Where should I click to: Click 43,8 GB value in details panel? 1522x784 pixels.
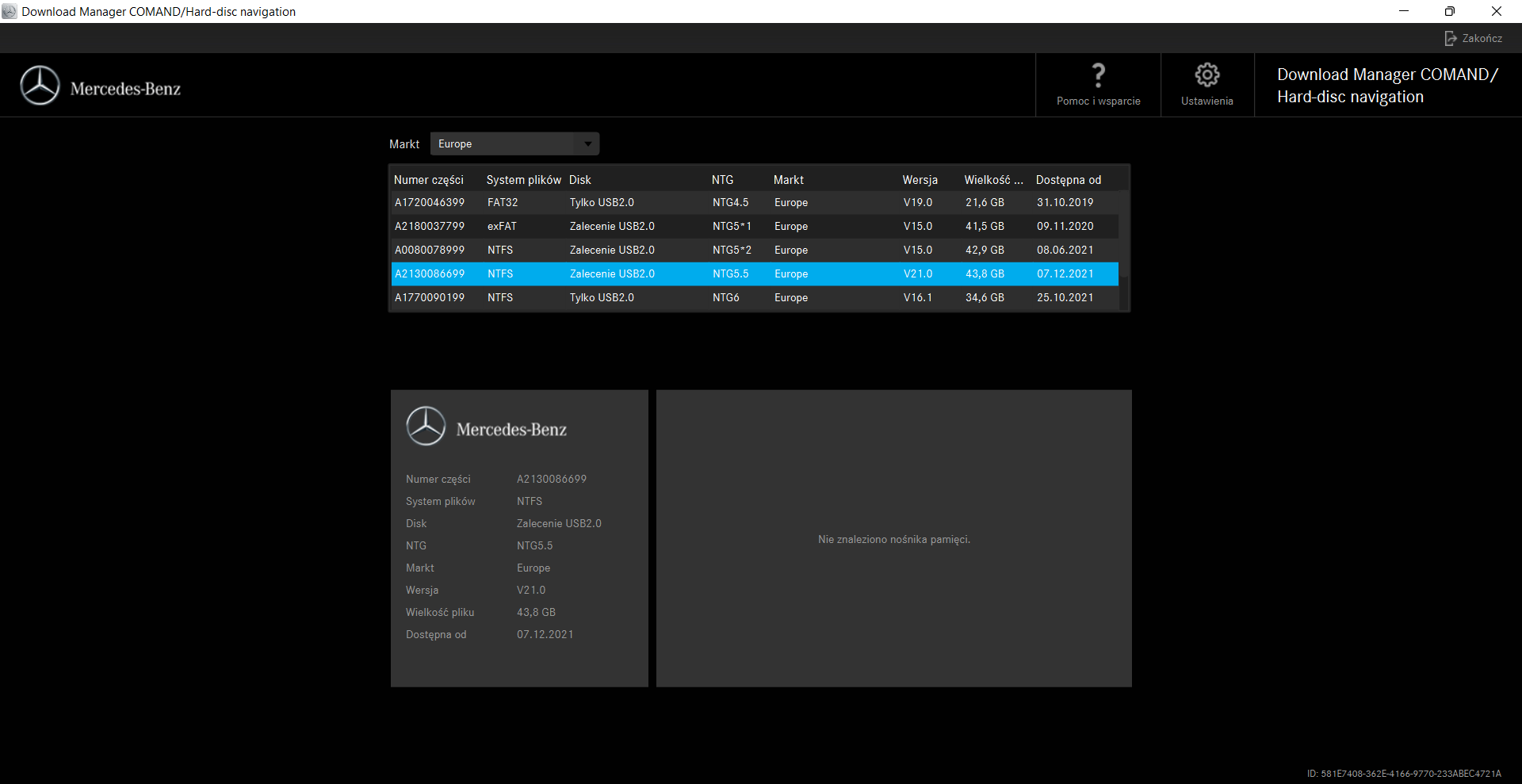pos(536,612)
